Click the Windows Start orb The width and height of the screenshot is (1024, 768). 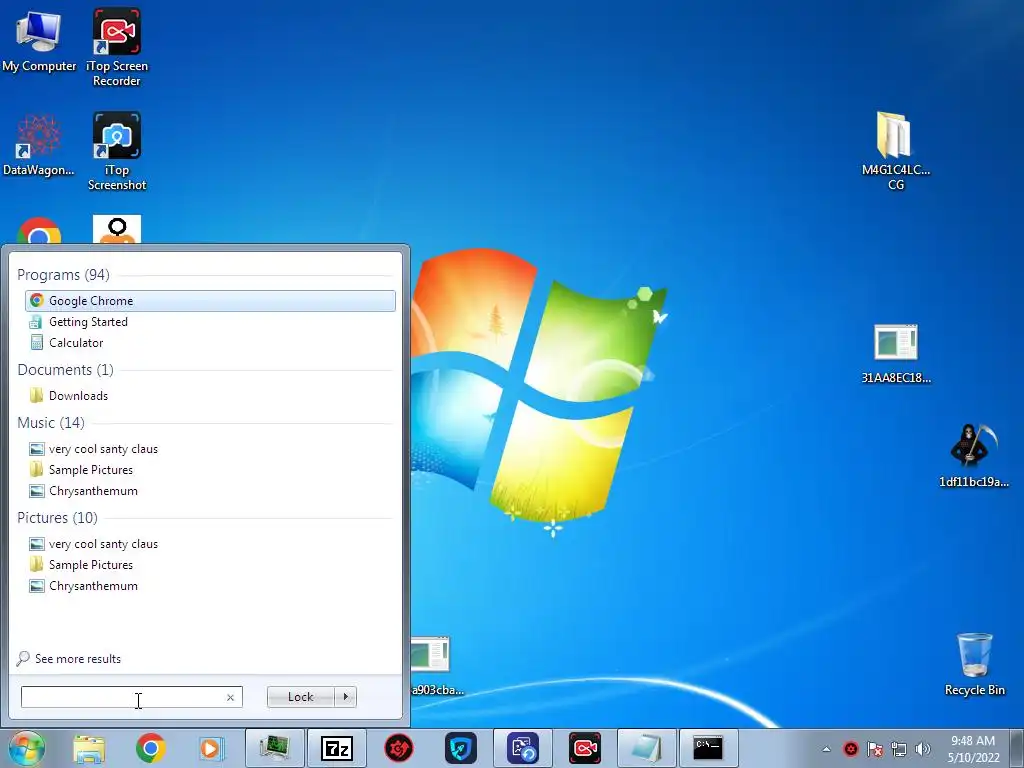tap(27, 748)
